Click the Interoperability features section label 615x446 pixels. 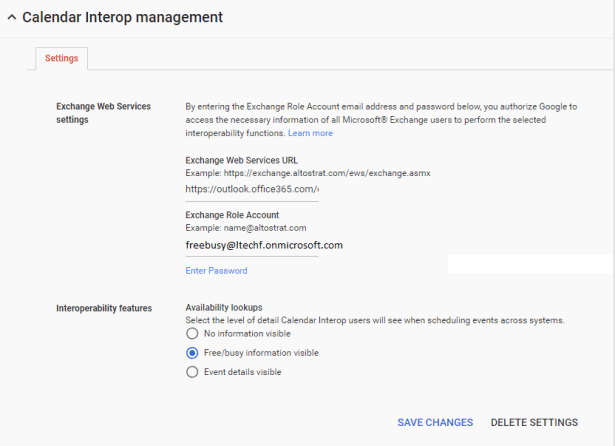(104, 307)
